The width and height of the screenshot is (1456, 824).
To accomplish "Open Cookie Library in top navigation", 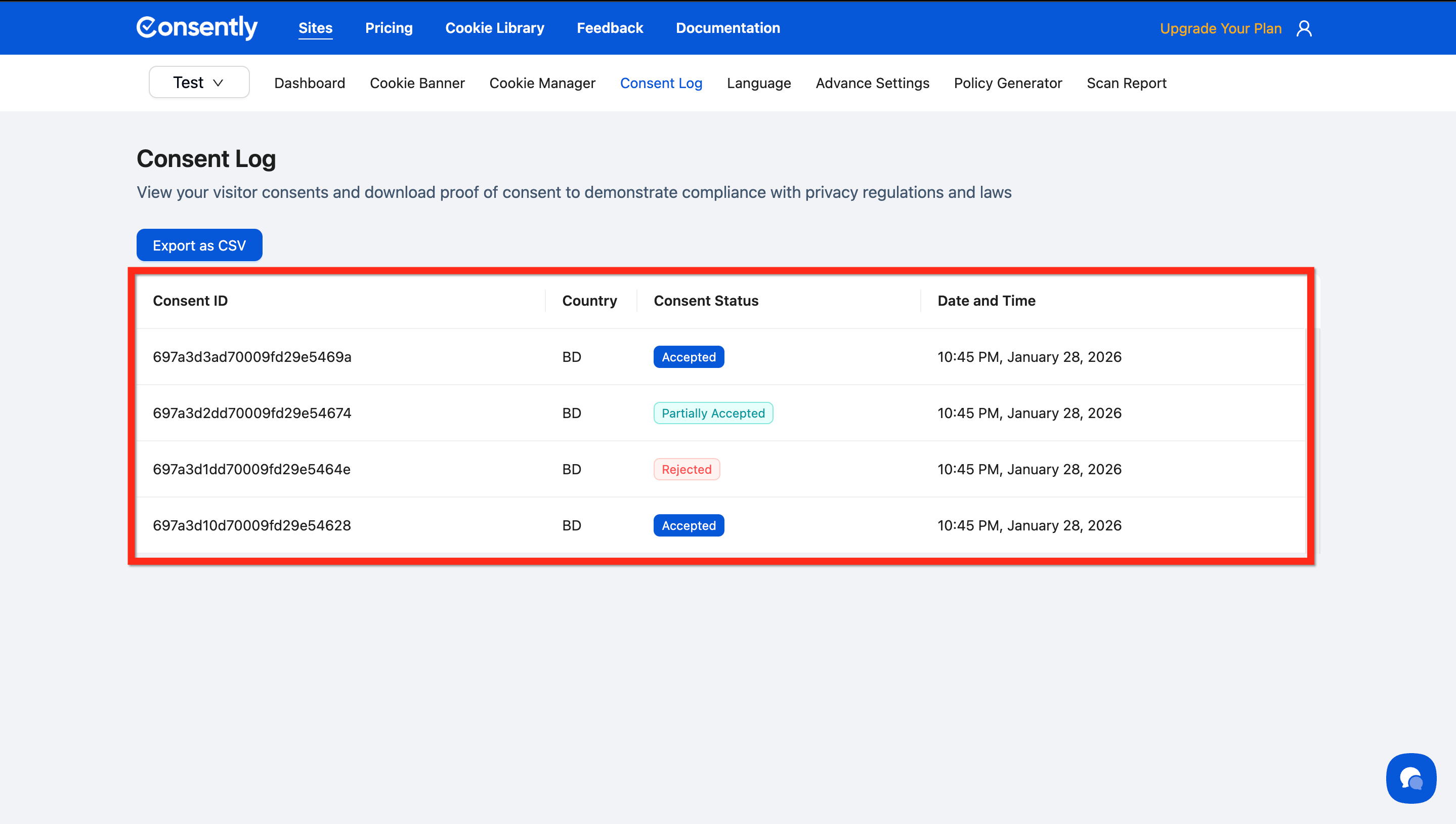I will [x=494, y=28].
